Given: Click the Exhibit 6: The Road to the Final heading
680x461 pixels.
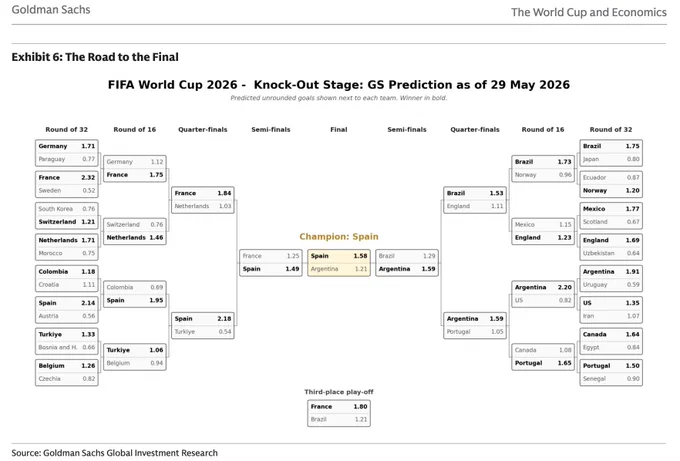Looking at the screenshot, I should pyautogui.click(x=95, y=57).
